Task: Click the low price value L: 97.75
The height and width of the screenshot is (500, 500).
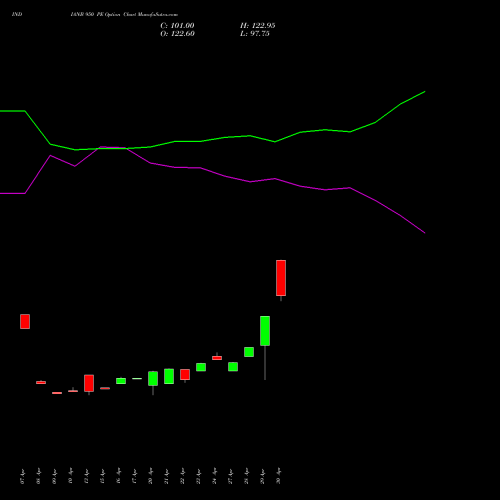Action: [255, 34]
